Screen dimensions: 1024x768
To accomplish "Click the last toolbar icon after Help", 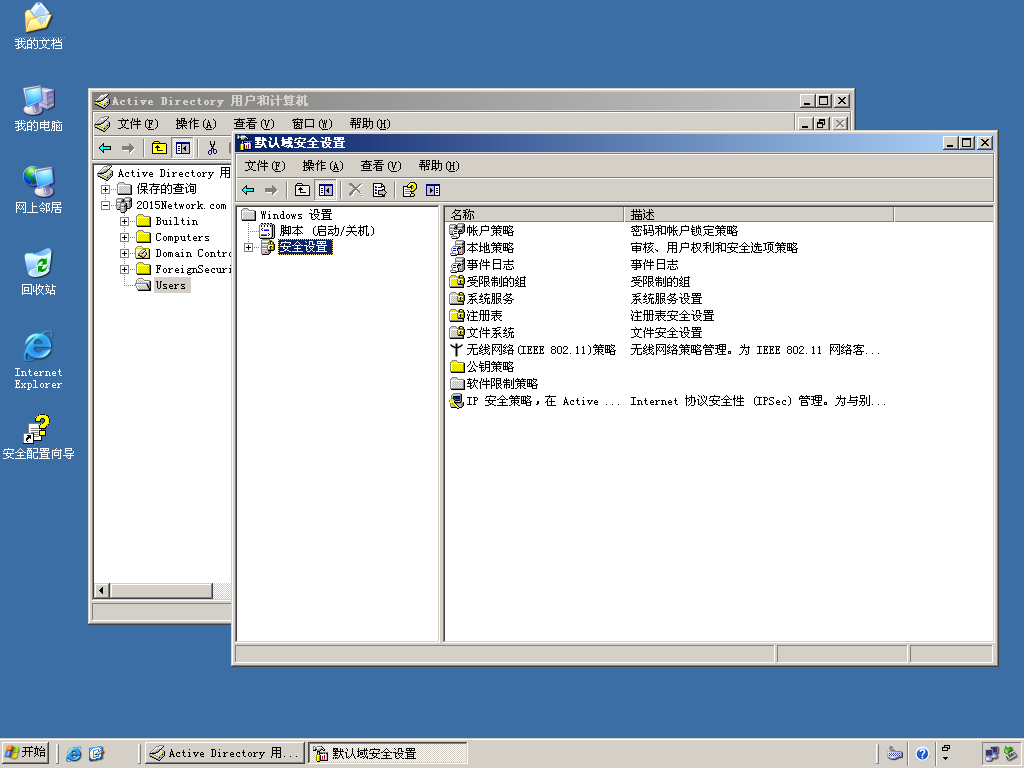I will tap(433, 190).
